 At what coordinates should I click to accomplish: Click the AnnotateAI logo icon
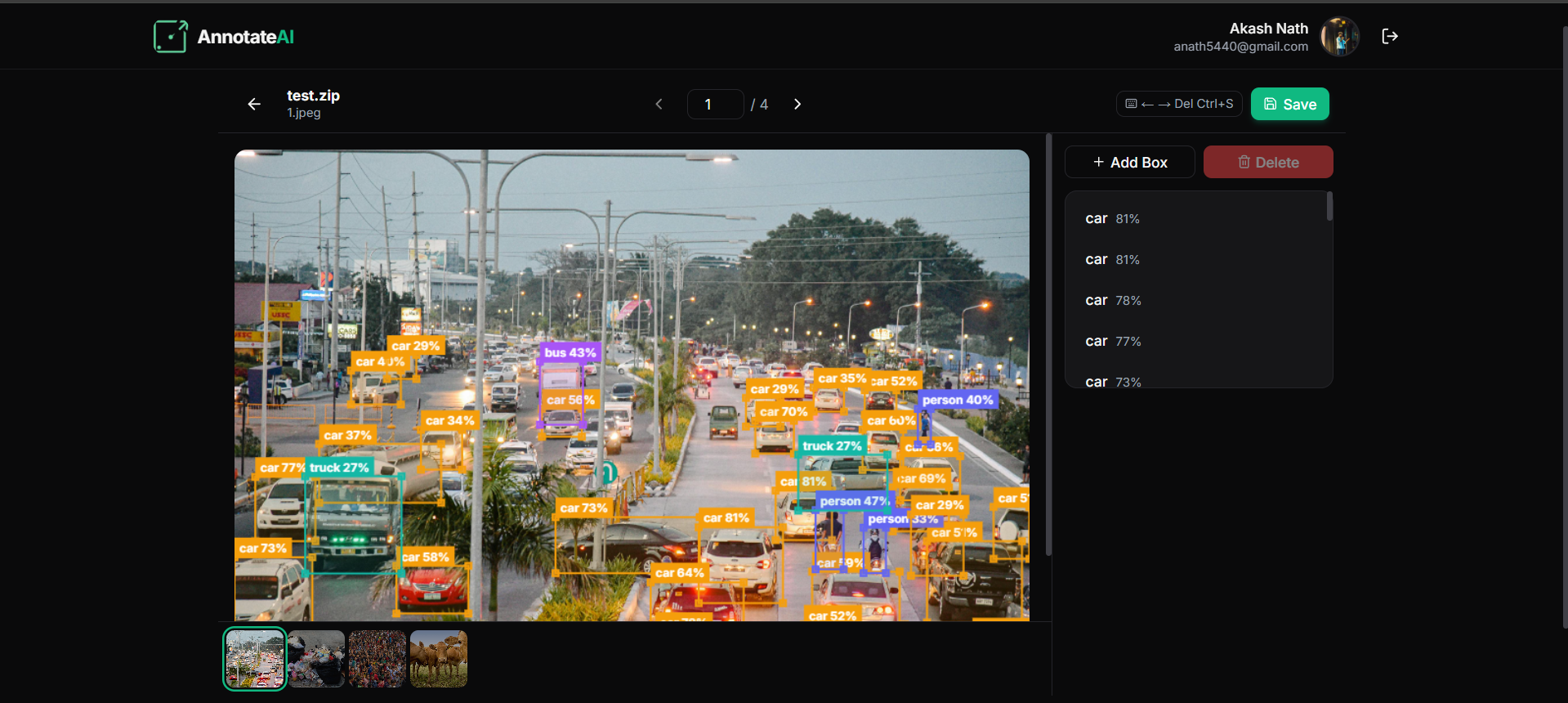coord(170,37)
